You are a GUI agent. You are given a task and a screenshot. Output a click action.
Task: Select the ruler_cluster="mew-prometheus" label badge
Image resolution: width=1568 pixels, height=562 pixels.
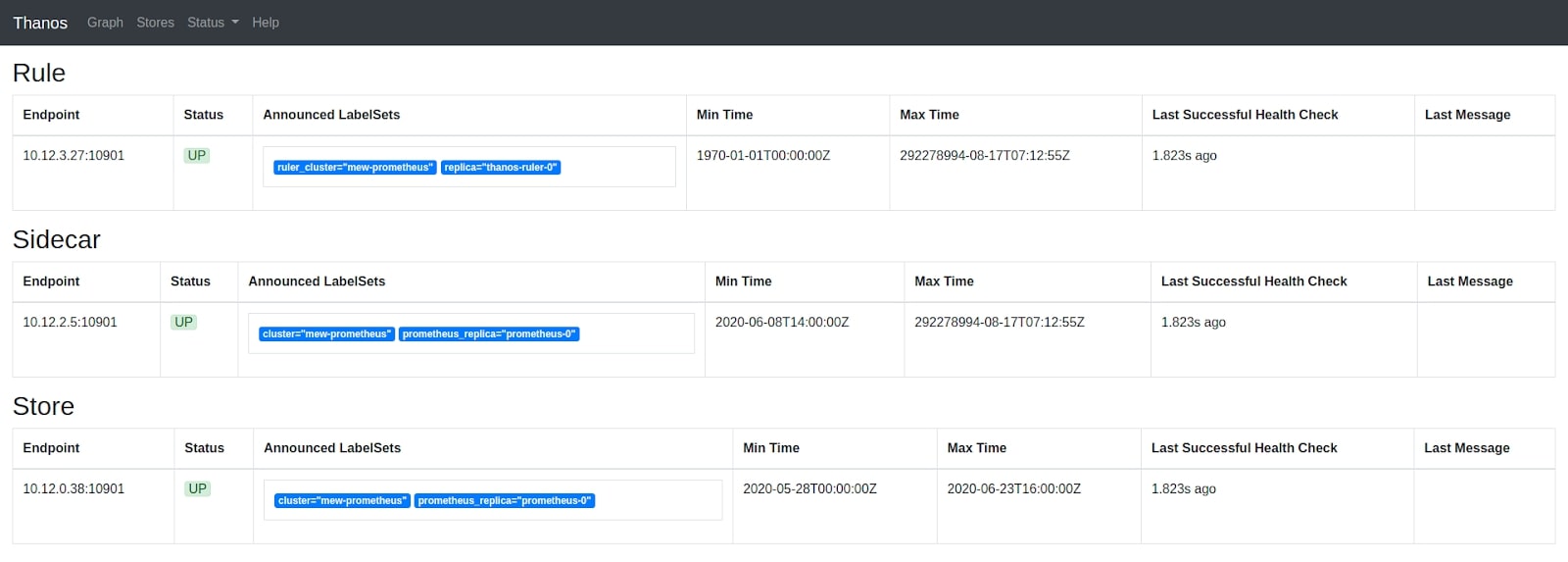tap(355, 168)
